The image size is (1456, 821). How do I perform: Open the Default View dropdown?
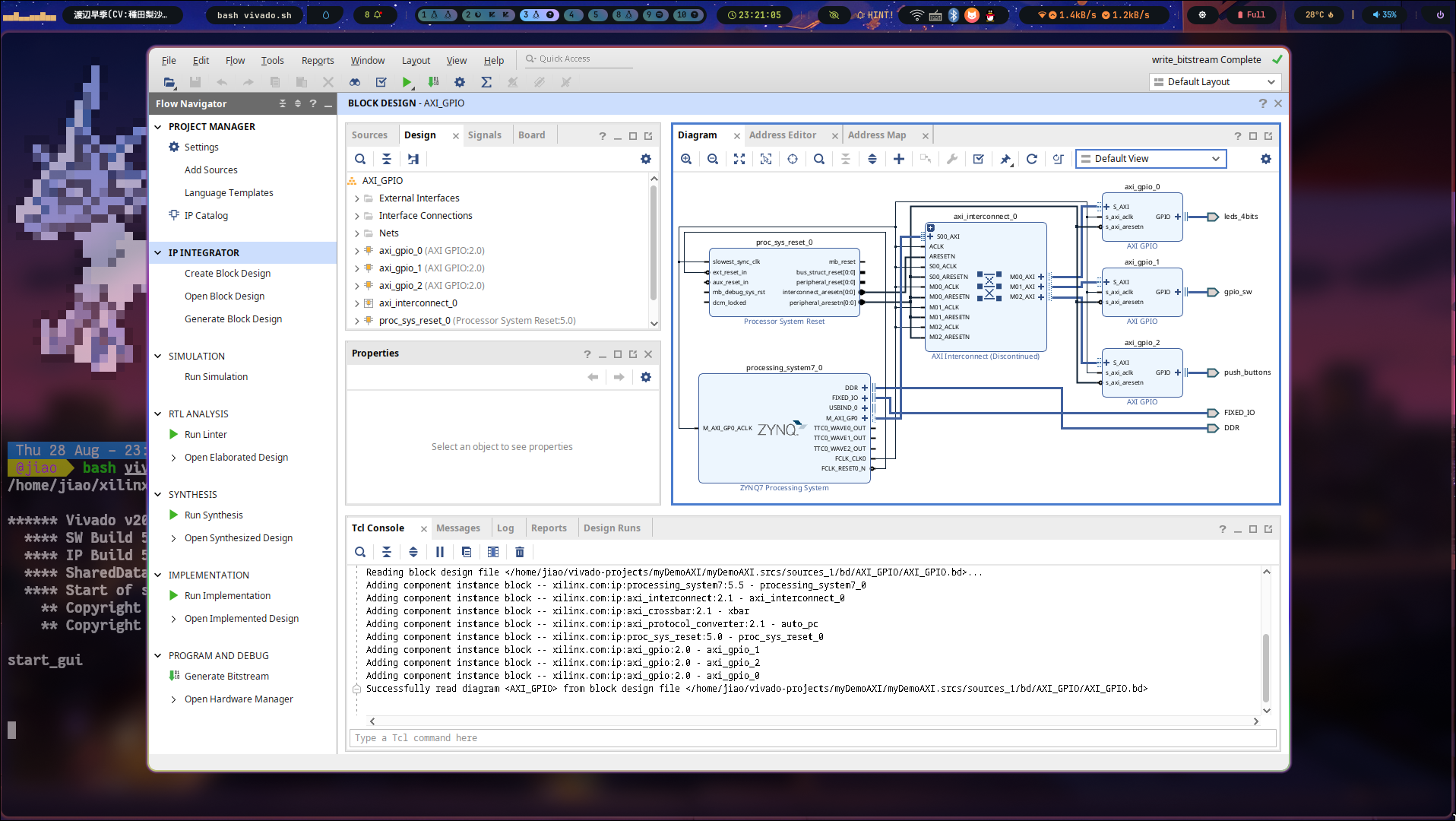[1151, 159]
